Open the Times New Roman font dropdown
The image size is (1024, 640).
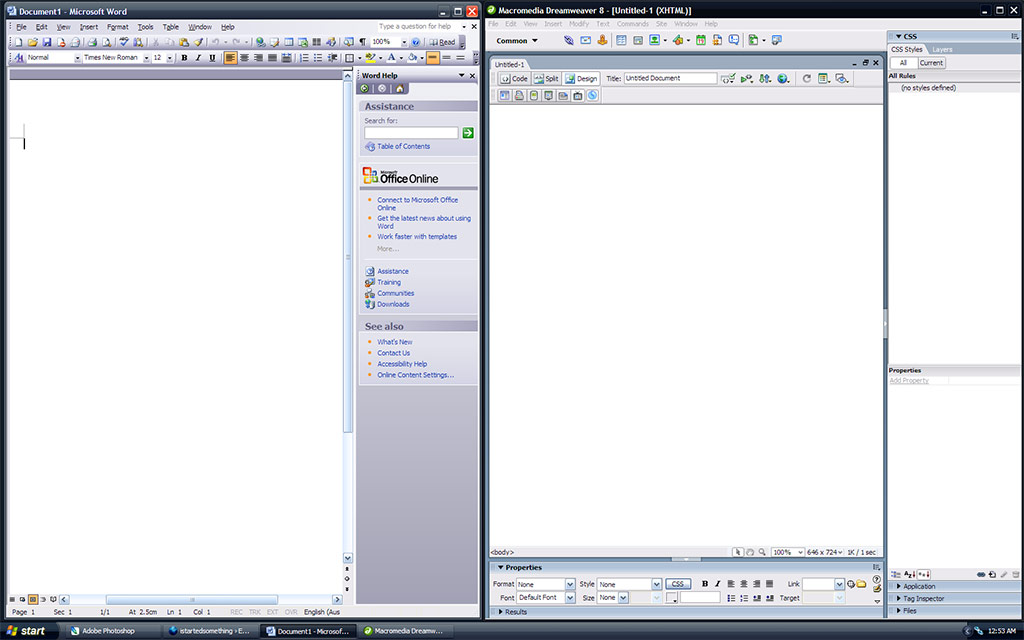click(x=146, y=58)
